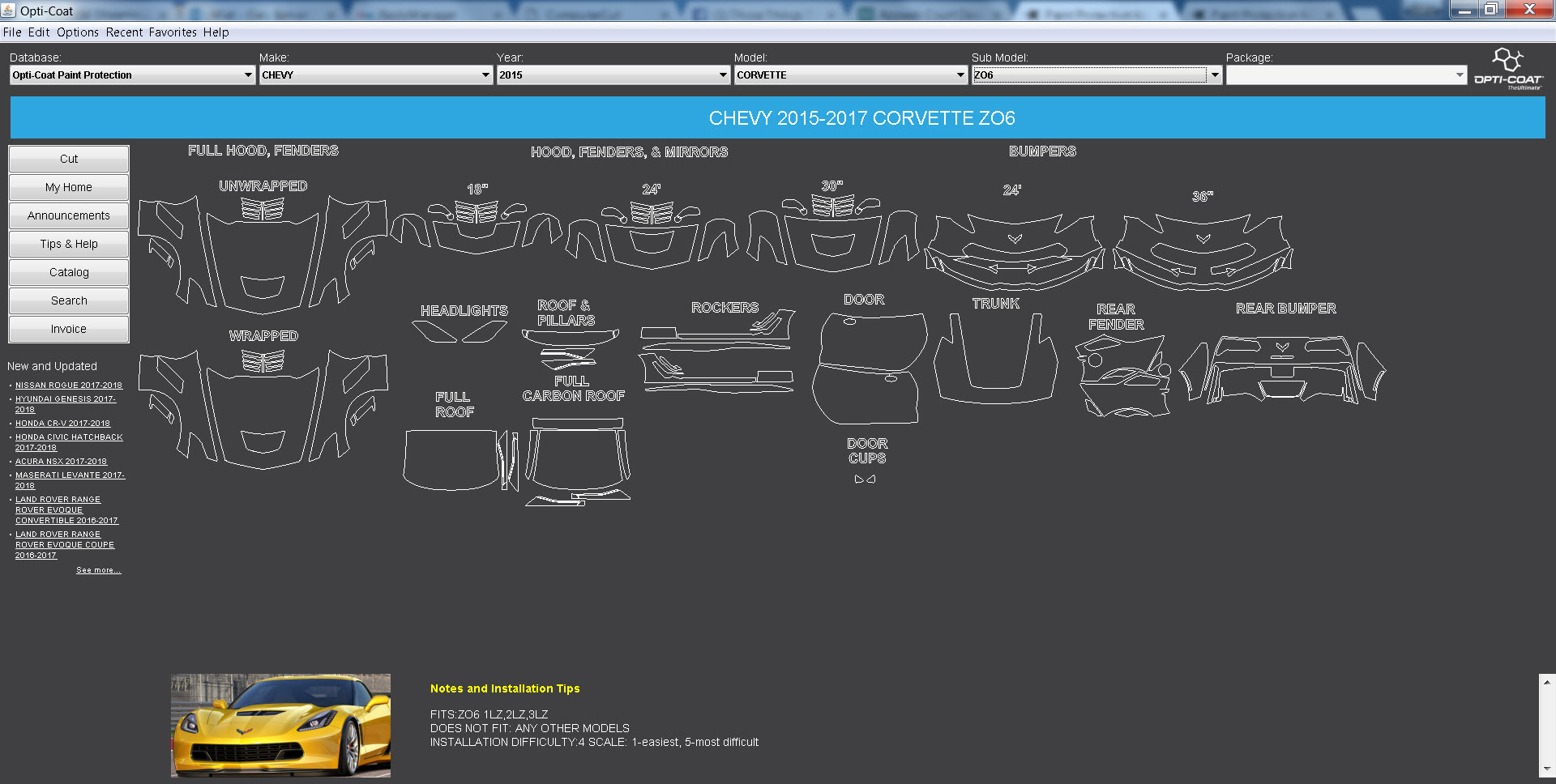Open the Edit menu
Screen dimensions: 1556x784
[39, 32]
